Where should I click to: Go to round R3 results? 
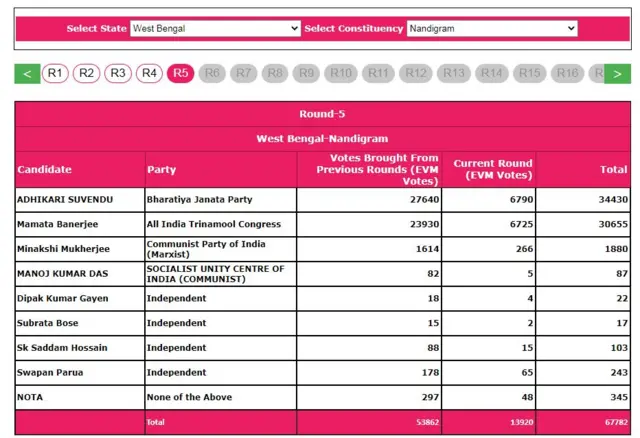coord(118,73)
